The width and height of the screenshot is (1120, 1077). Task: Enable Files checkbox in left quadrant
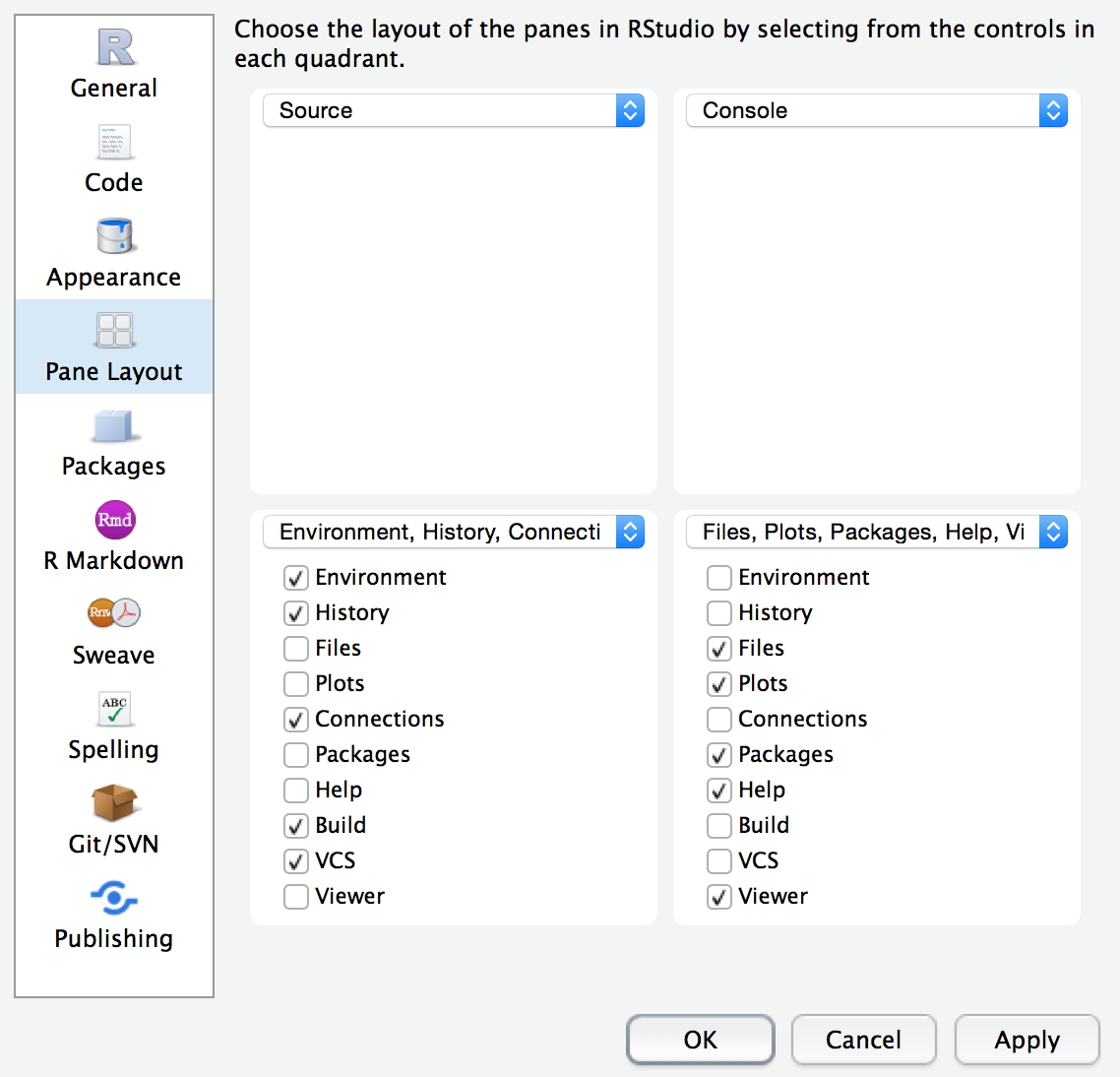(x=296, y=649)
